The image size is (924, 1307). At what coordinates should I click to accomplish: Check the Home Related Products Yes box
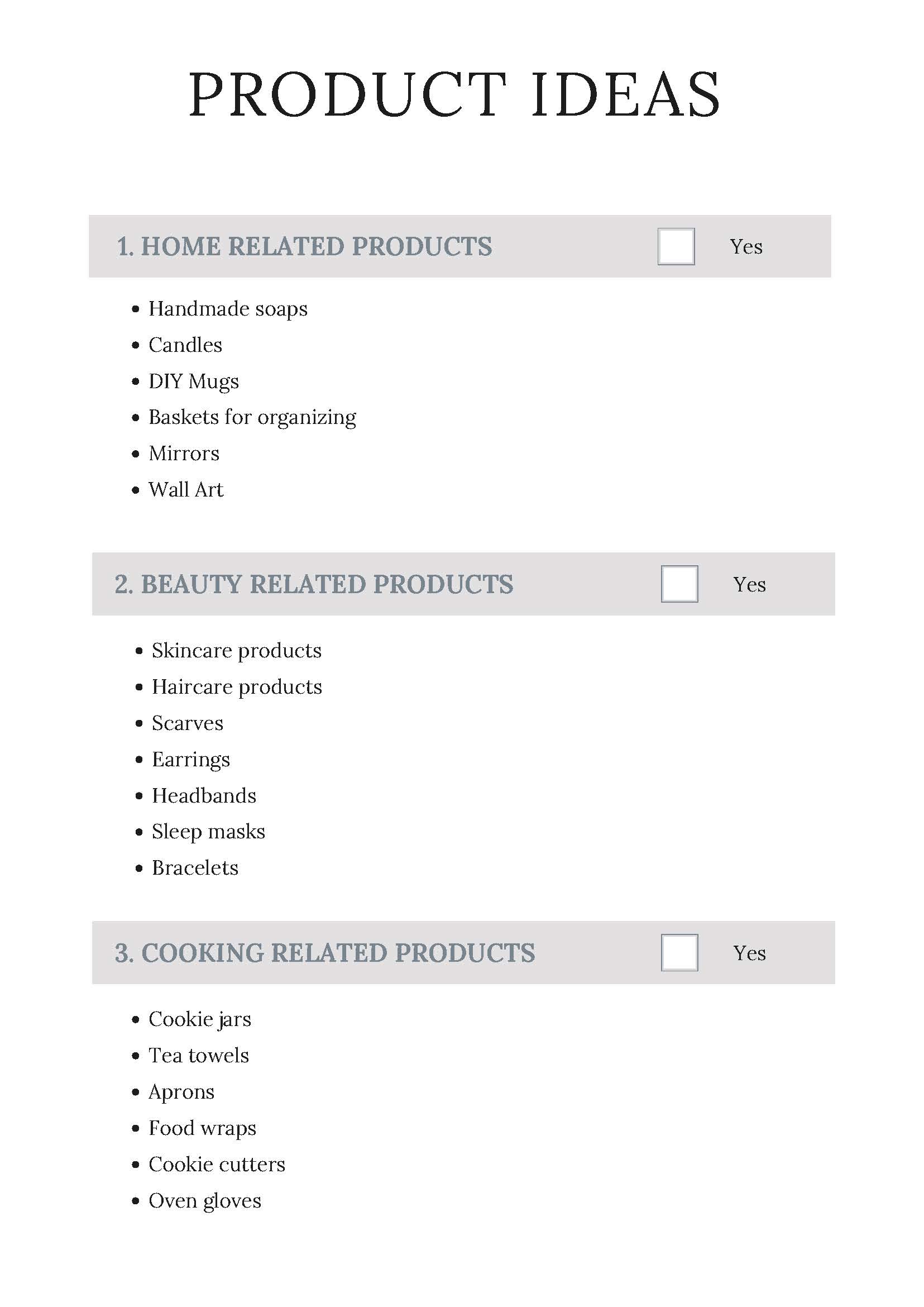(676, 246)
